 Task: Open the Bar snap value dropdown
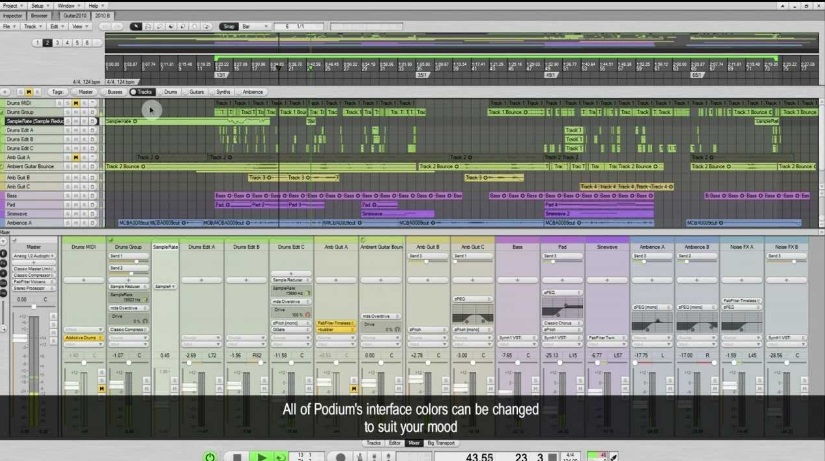click(255, 26)
